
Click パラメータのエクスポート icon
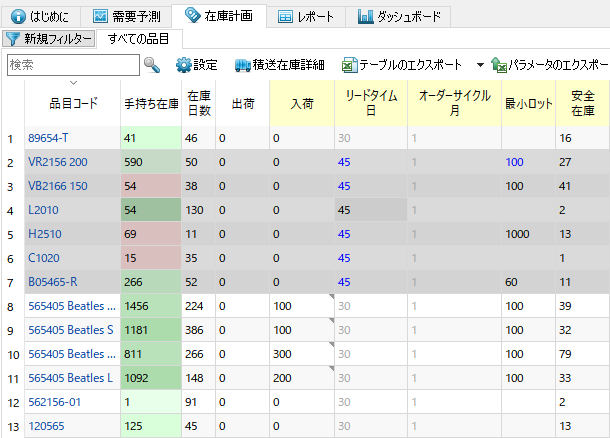[x=499, y=65]
